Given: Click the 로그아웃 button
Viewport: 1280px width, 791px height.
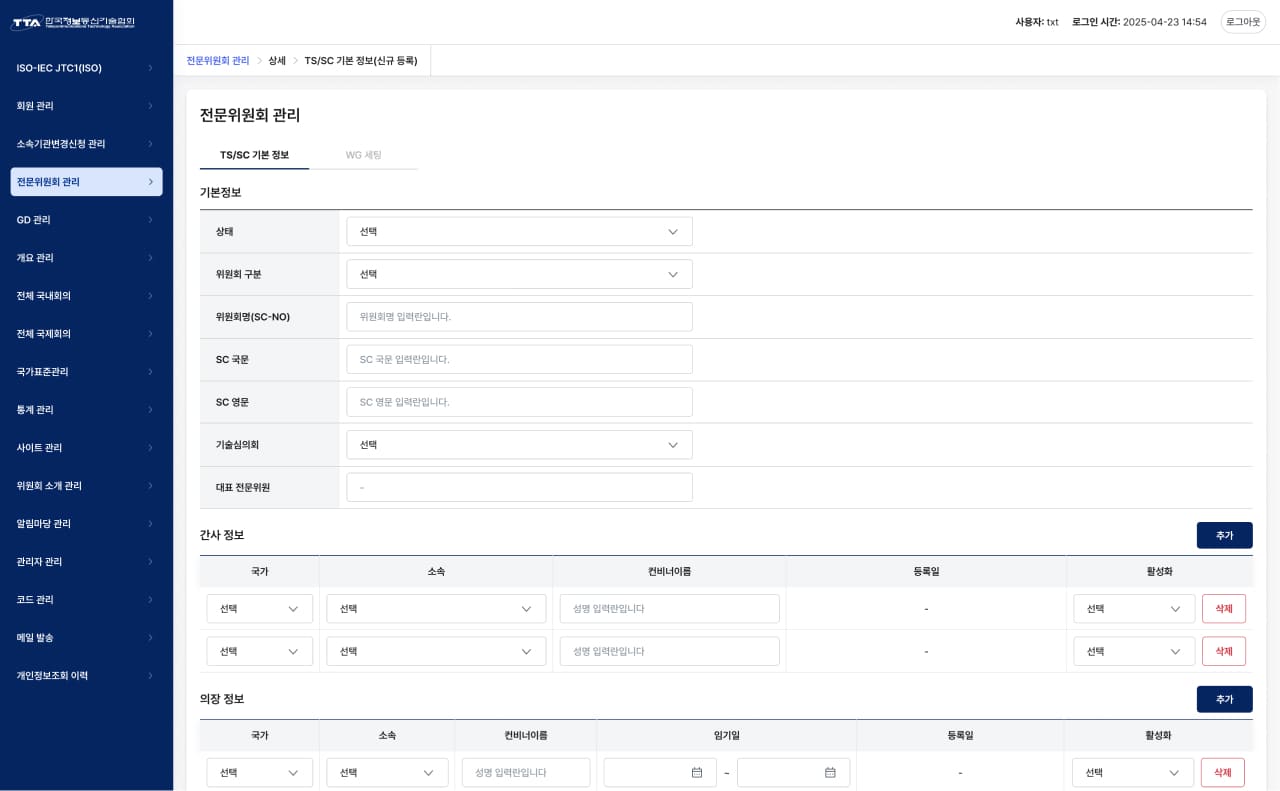Looking at the screenshot, I should pos(1243,22).
